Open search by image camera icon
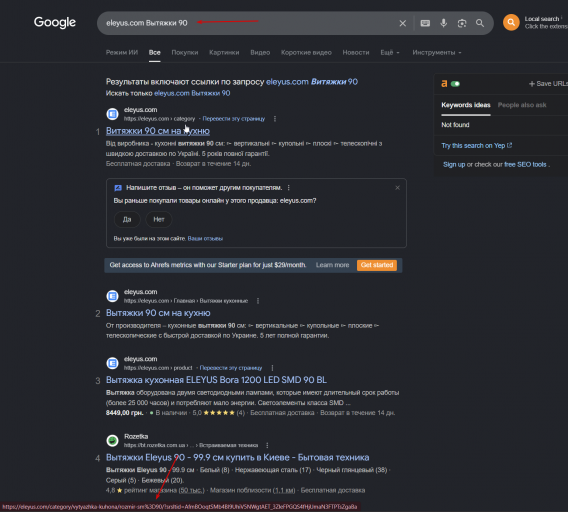Screen dimensions: 568x512 pyautogui.click(x=462, y=23)
